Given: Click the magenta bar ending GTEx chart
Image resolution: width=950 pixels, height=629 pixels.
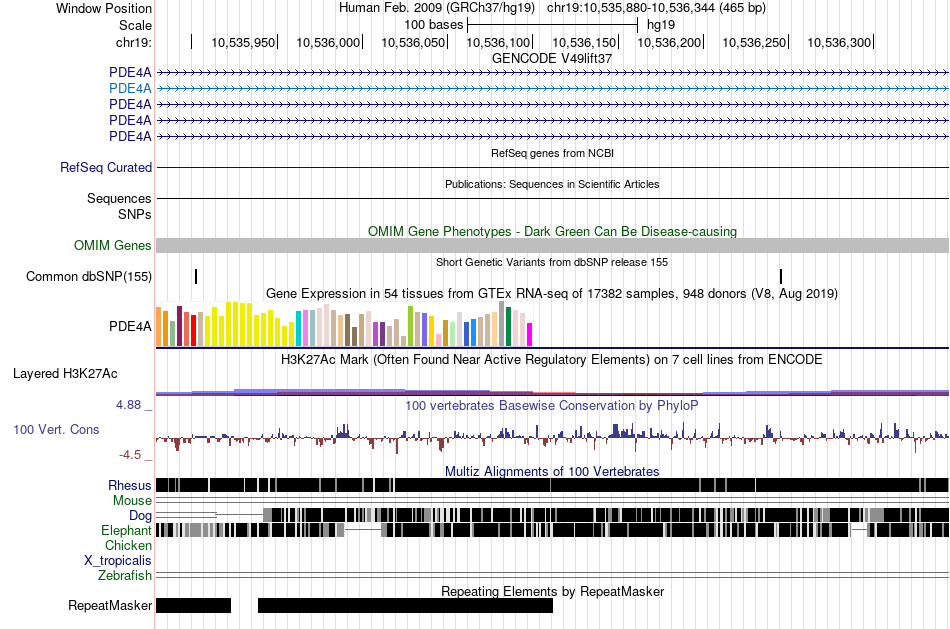Looking at the screenshot, I should (530, 334).
